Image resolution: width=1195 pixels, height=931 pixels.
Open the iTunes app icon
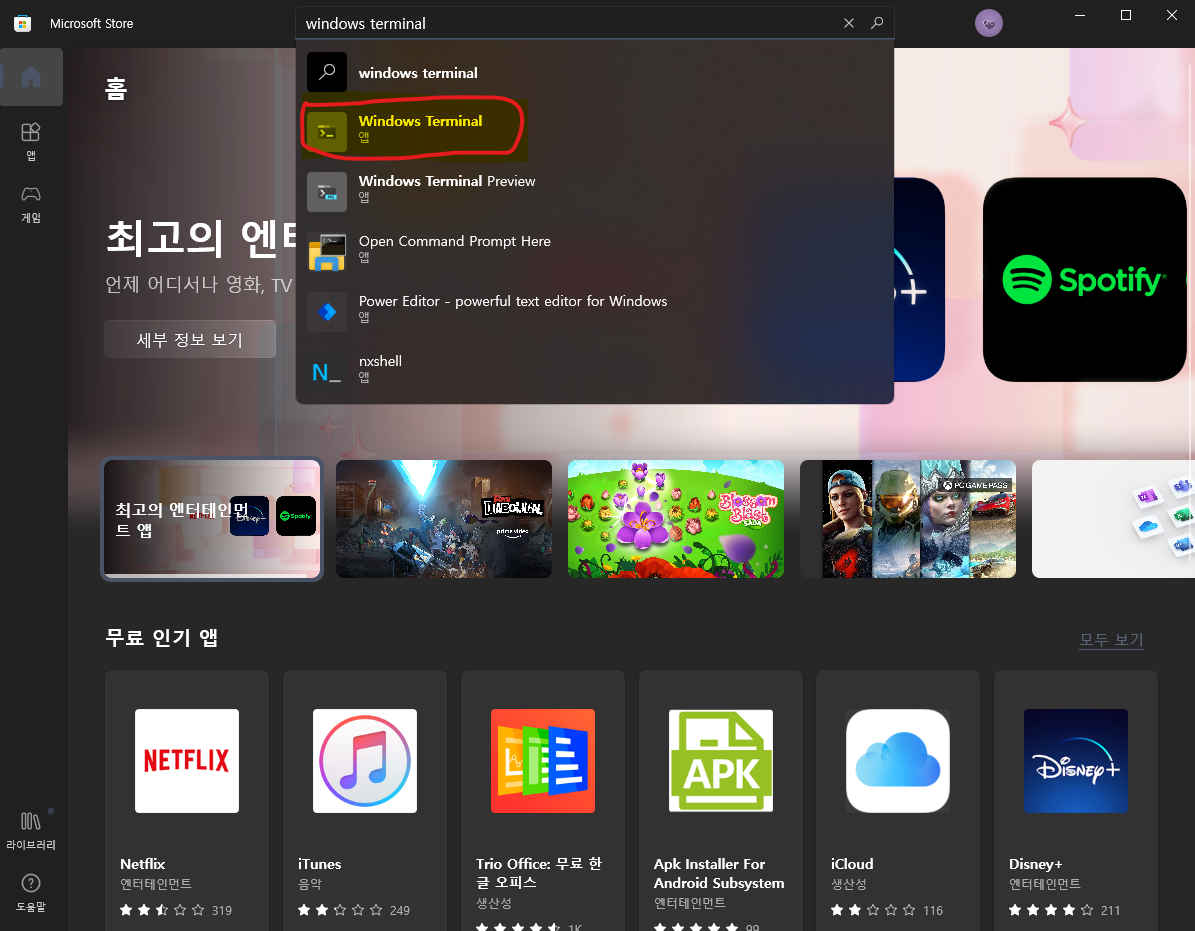(x=365, y=761)
